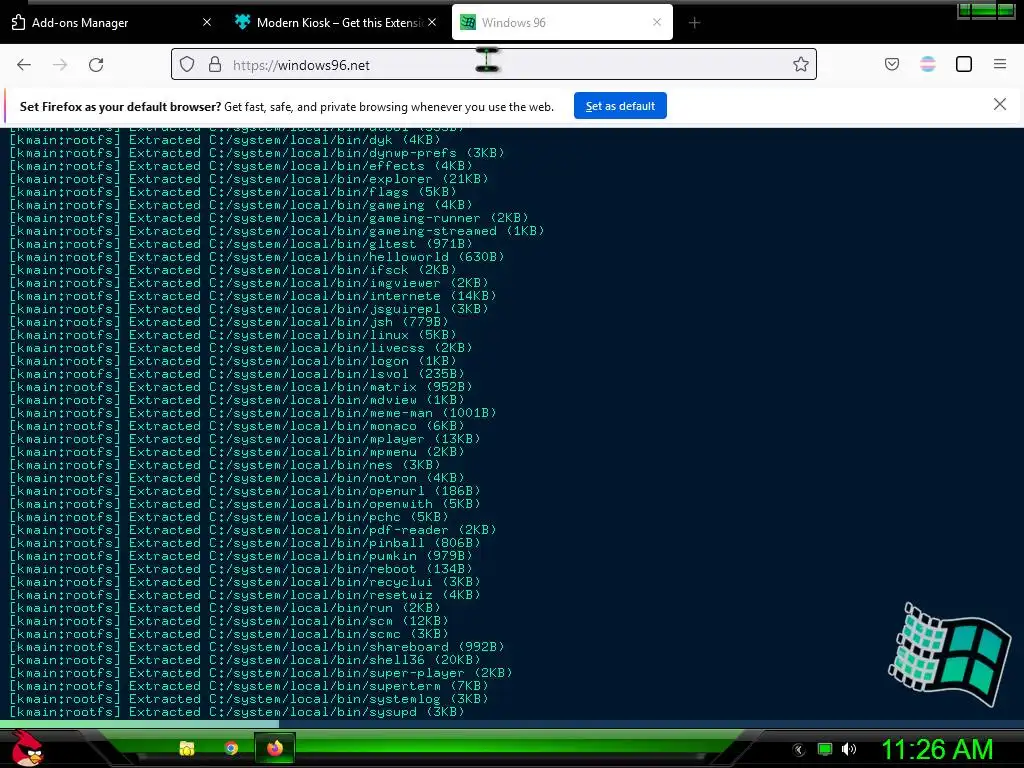Click Set as default button
Viewport: 1024px width, 768px height.
click(620, 106)
